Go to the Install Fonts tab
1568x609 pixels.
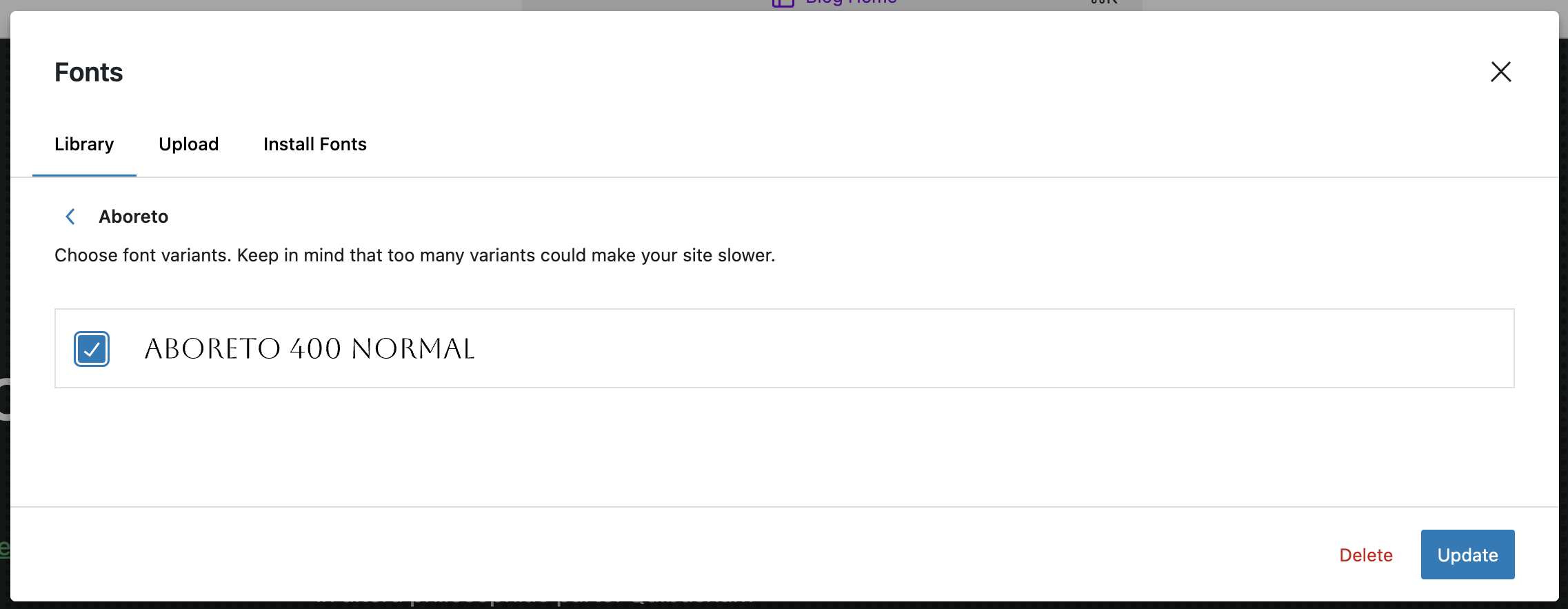[x=315, y=144]
